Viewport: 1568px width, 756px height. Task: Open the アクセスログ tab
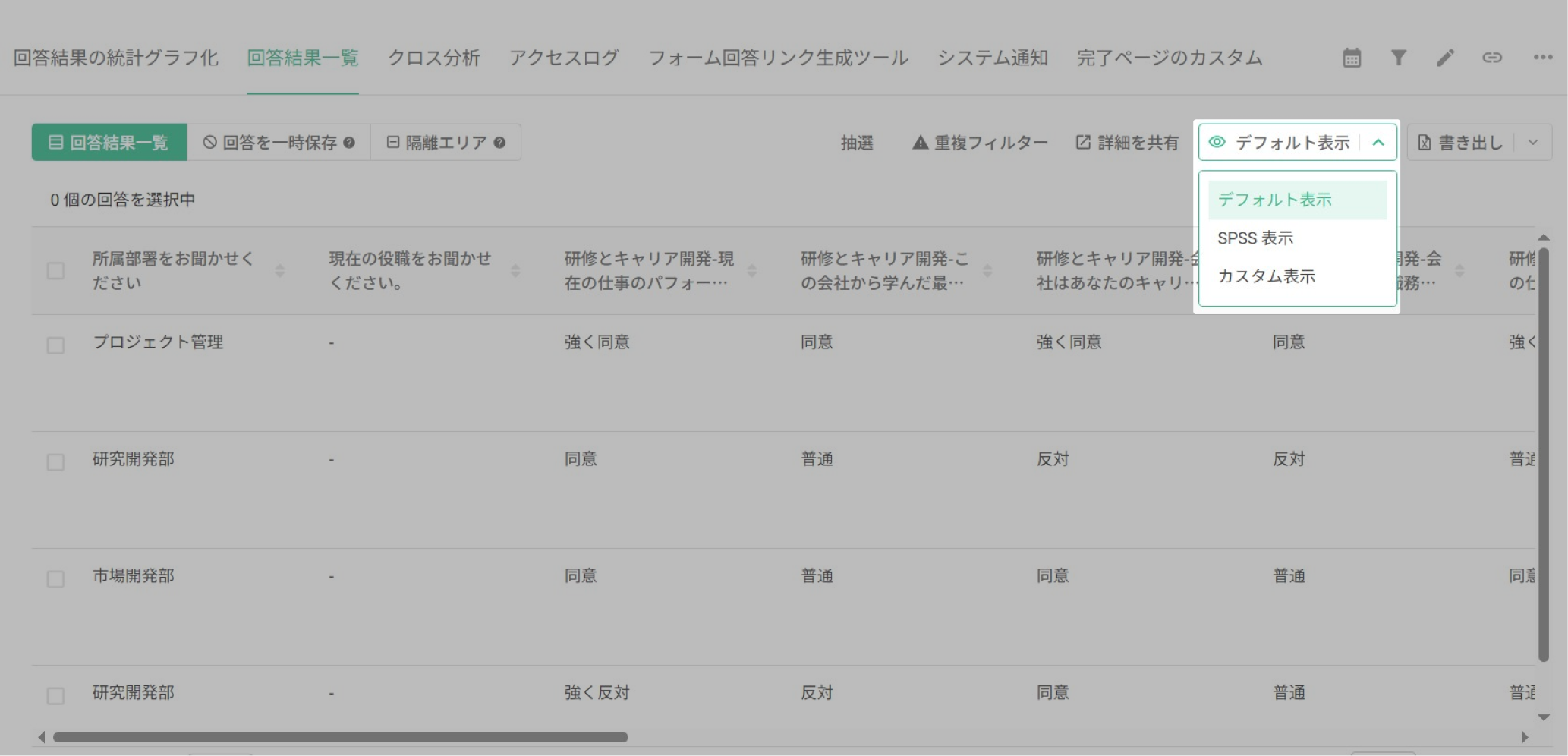(564, 58)
